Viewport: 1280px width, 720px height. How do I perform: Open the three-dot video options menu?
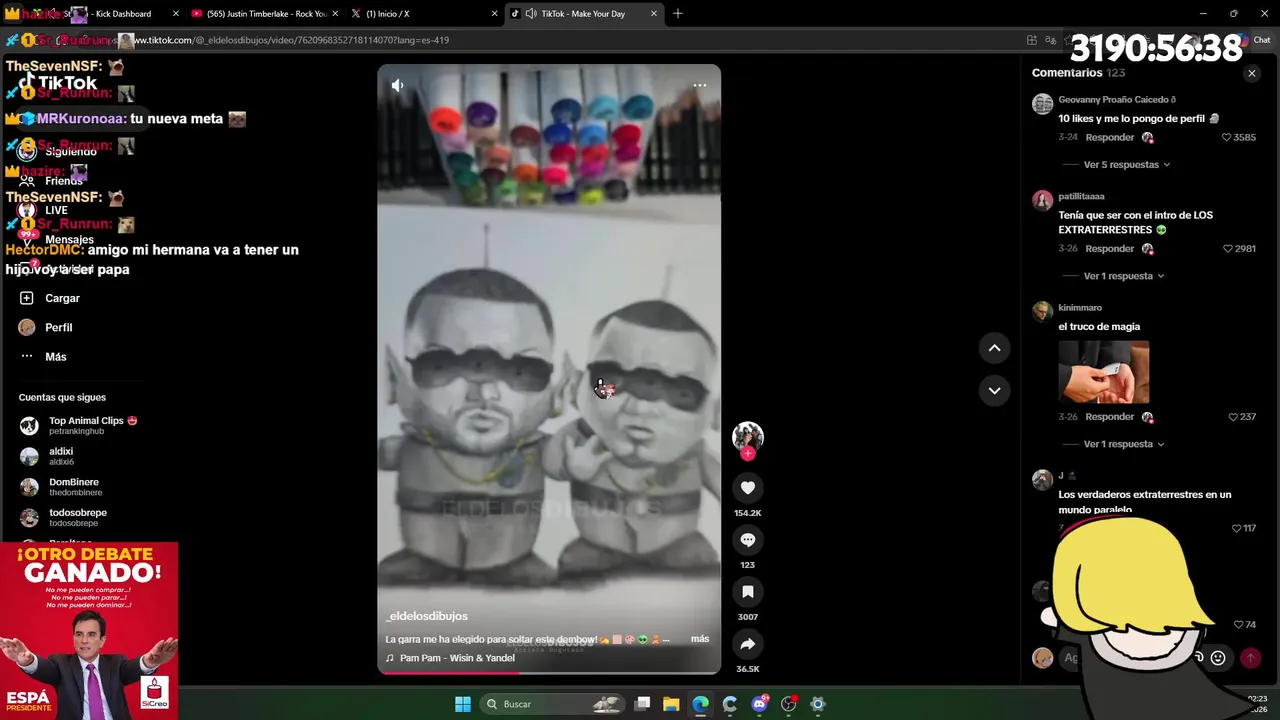pos(700,86)
